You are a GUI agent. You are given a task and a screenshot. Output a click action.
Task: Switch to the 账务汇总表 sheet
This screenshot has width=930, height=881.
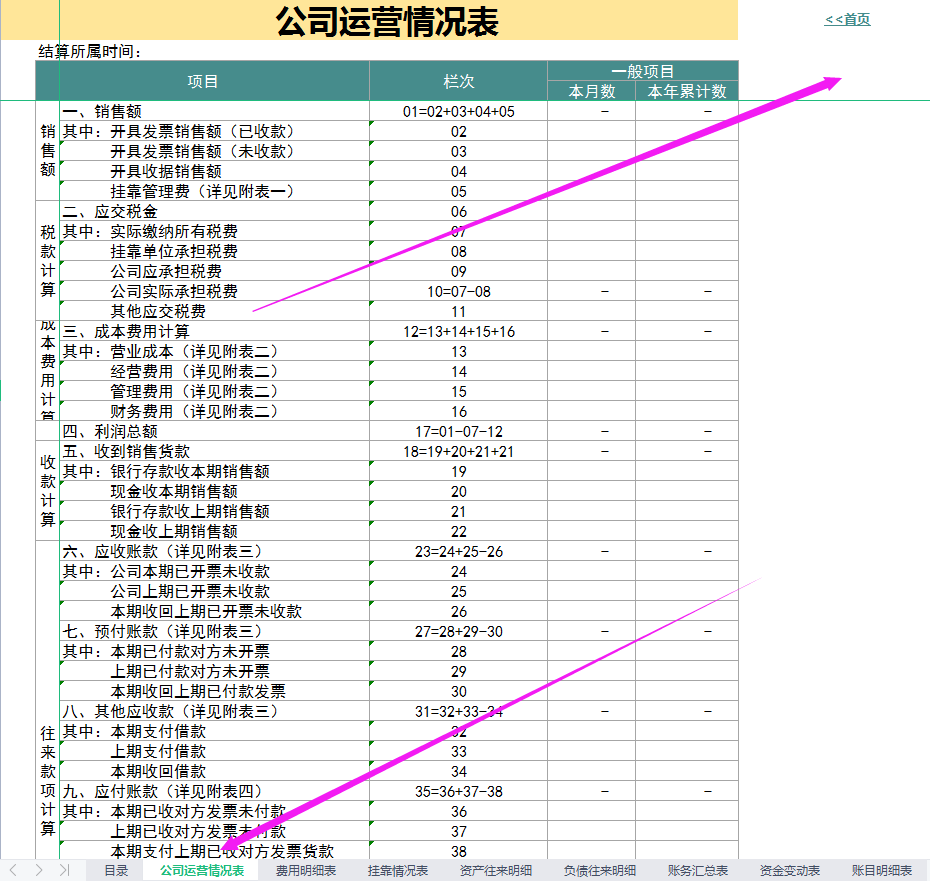(x=694, y=870)
